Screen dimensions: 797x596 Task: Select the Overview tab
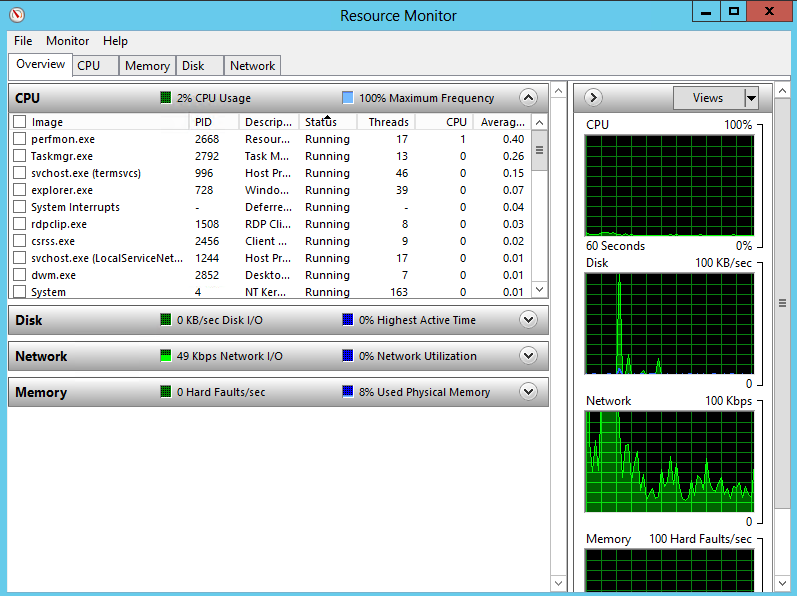click(40, 65)
